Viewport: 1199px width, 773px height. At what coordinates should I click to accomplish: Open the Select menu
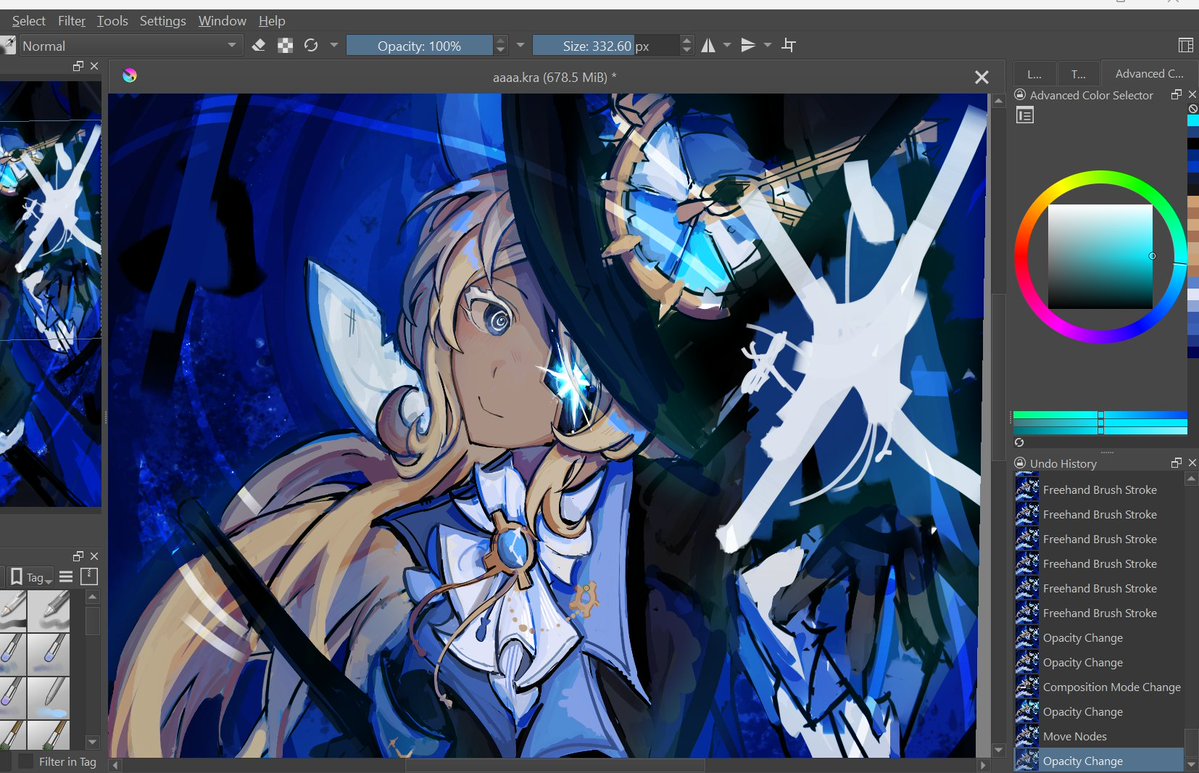tap(28, 21)
